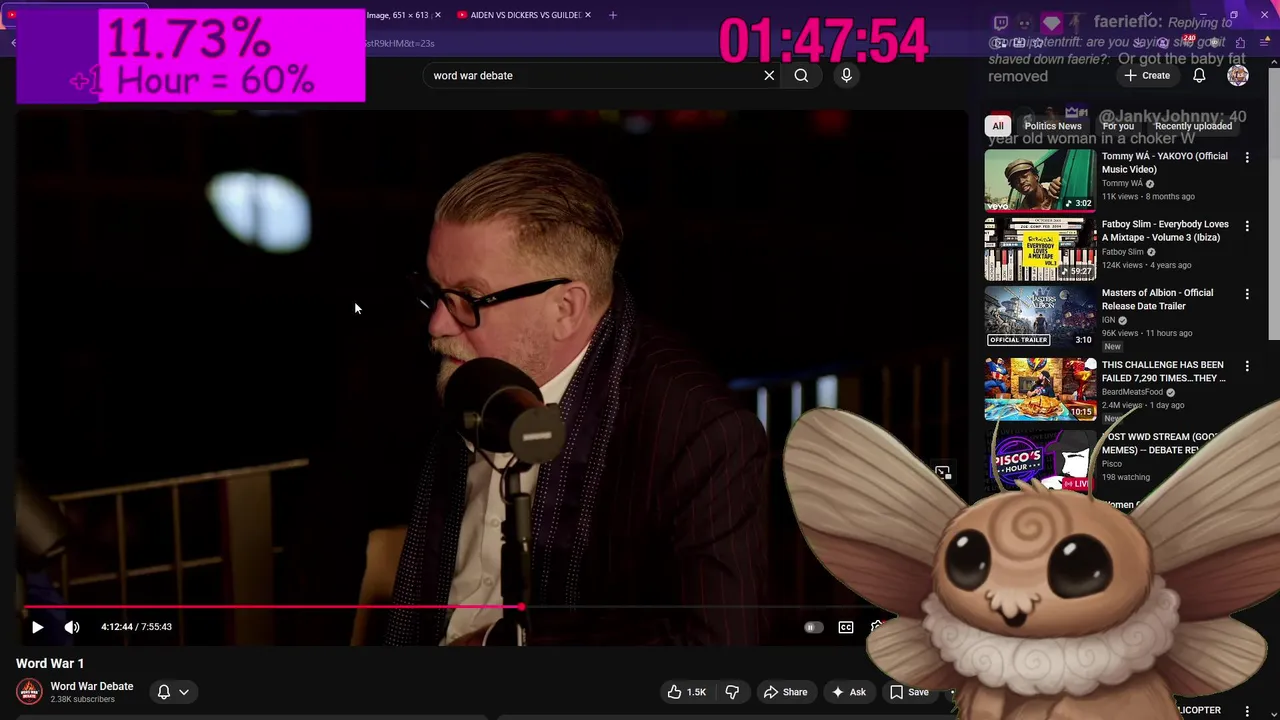Open more options for the Fatboy Slim video
This screenshot has width=1280, height=720.
[x=1247, y=226]
